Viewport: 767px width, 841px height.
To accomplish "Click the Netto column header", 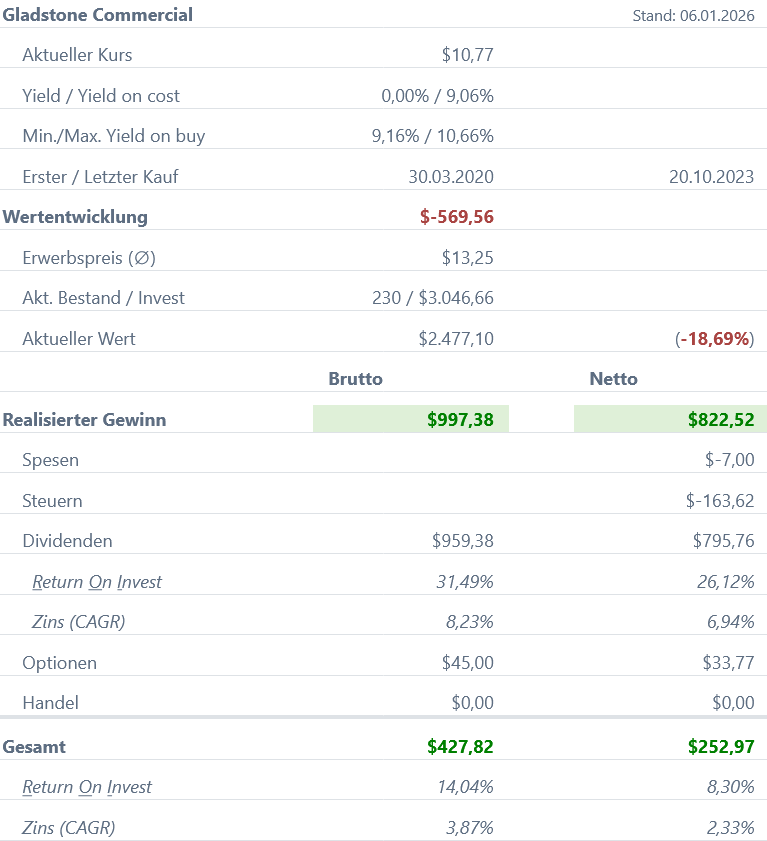I will tap(613, 379).
